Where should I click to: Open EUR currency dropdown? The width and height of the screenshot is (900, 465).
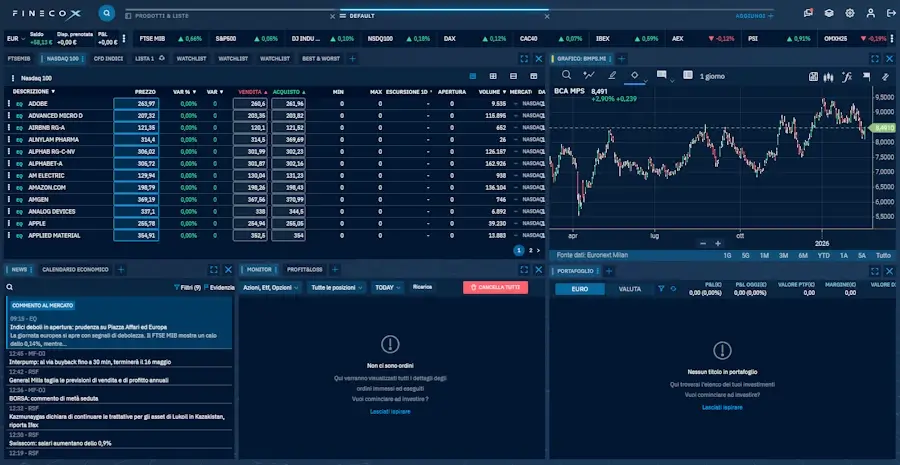pos(16,39)
